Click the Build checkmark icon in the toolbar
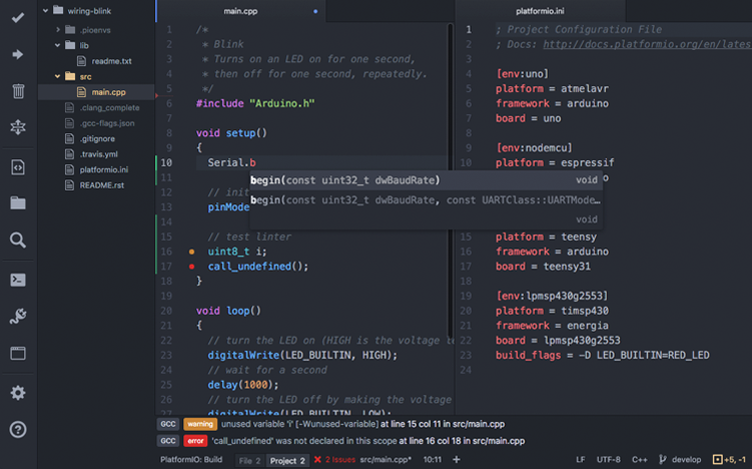This screenshot has height=469, width=752. click(x=17, y=19)
